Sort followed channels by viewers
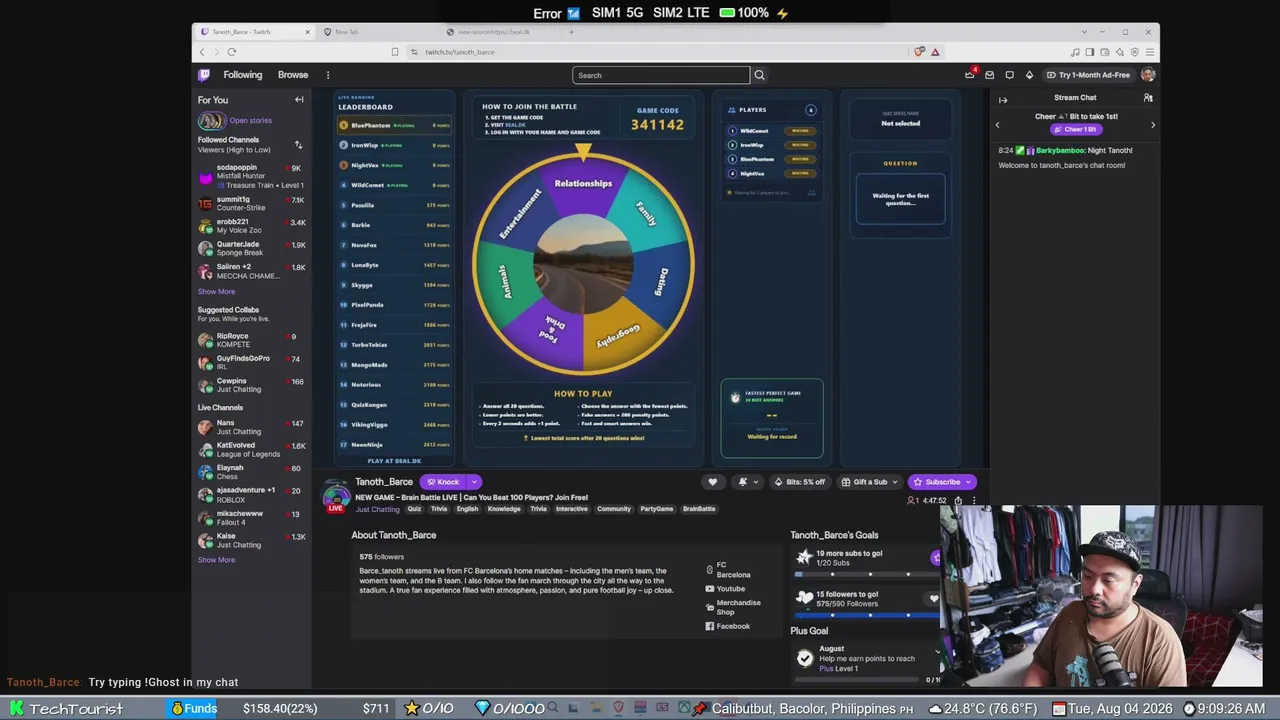 tap(298, 145)
